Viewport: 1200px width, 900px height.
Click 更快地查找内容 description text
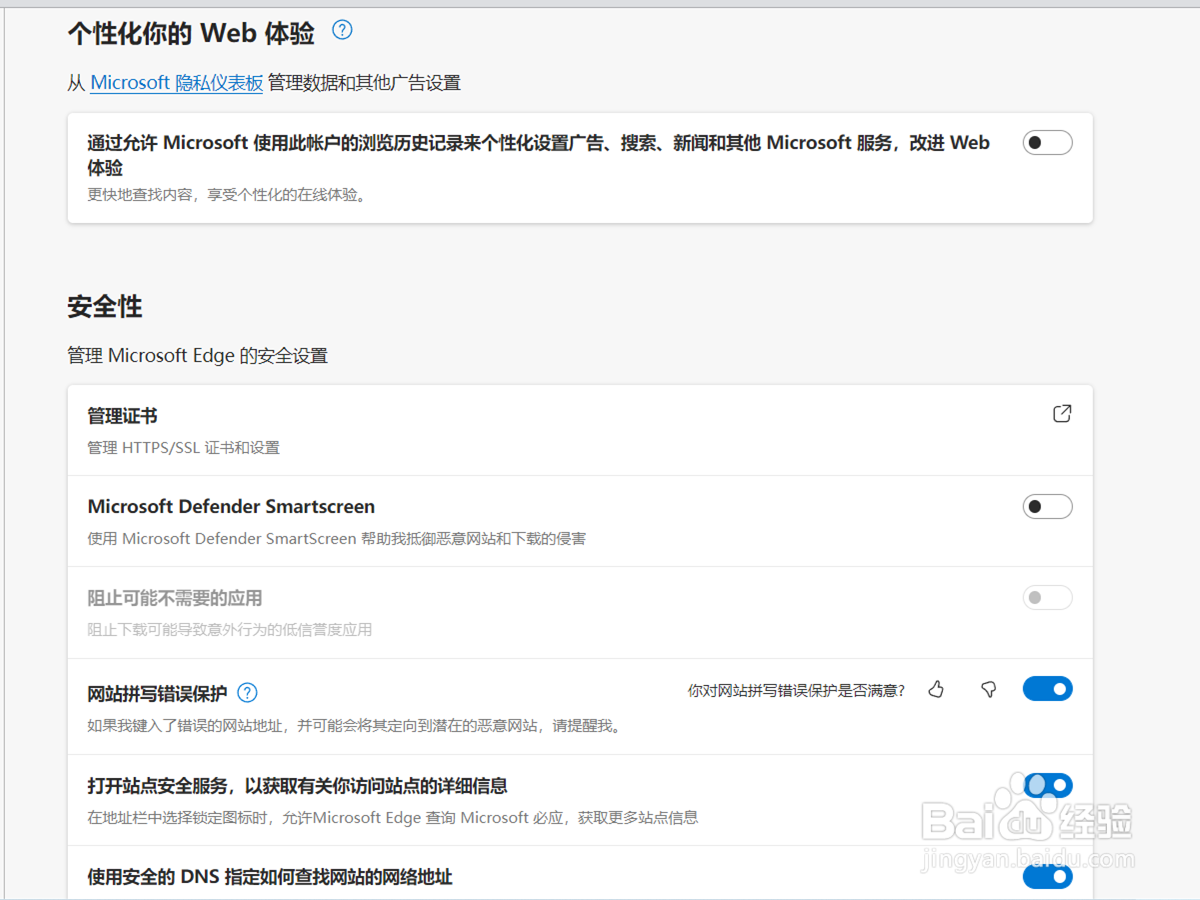[x=227, y=195]
